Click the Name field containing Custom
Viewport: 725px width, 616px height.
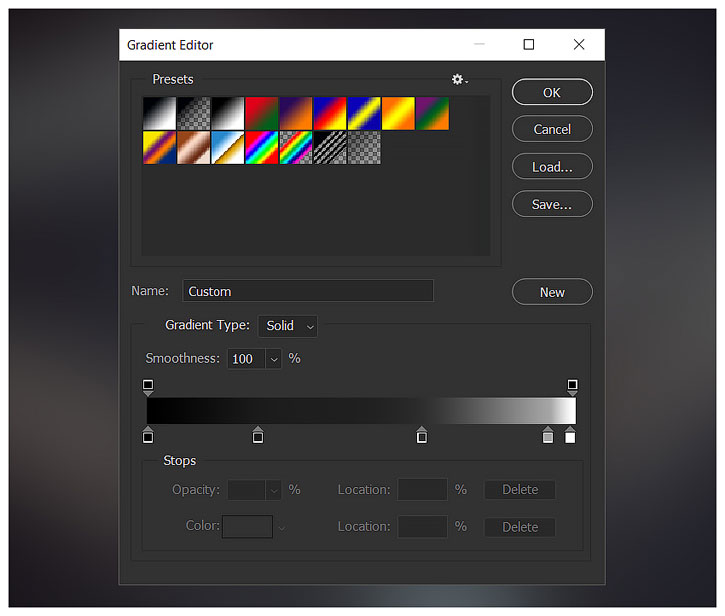point(308,291)
